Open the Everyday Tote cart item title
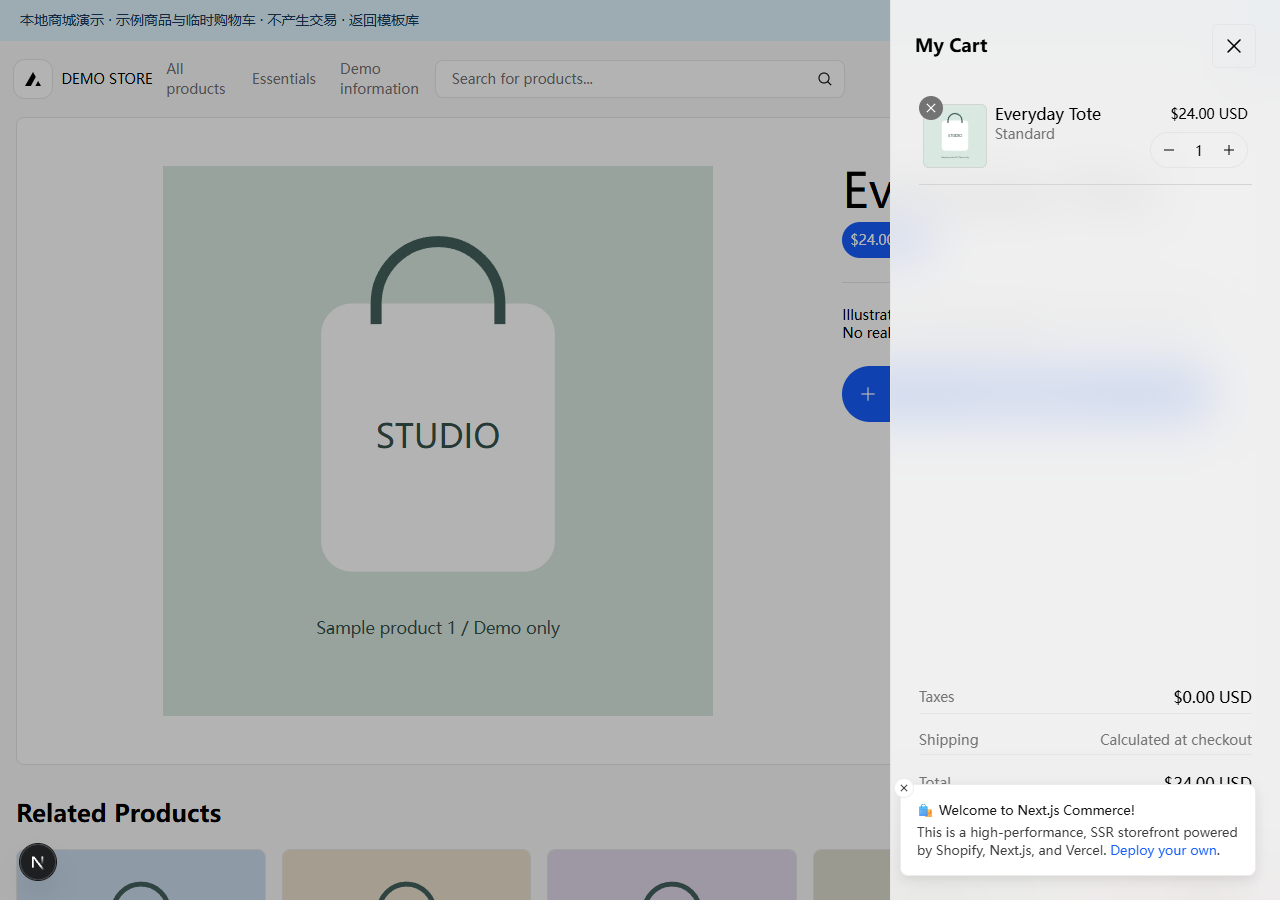 coord(1047,114)
